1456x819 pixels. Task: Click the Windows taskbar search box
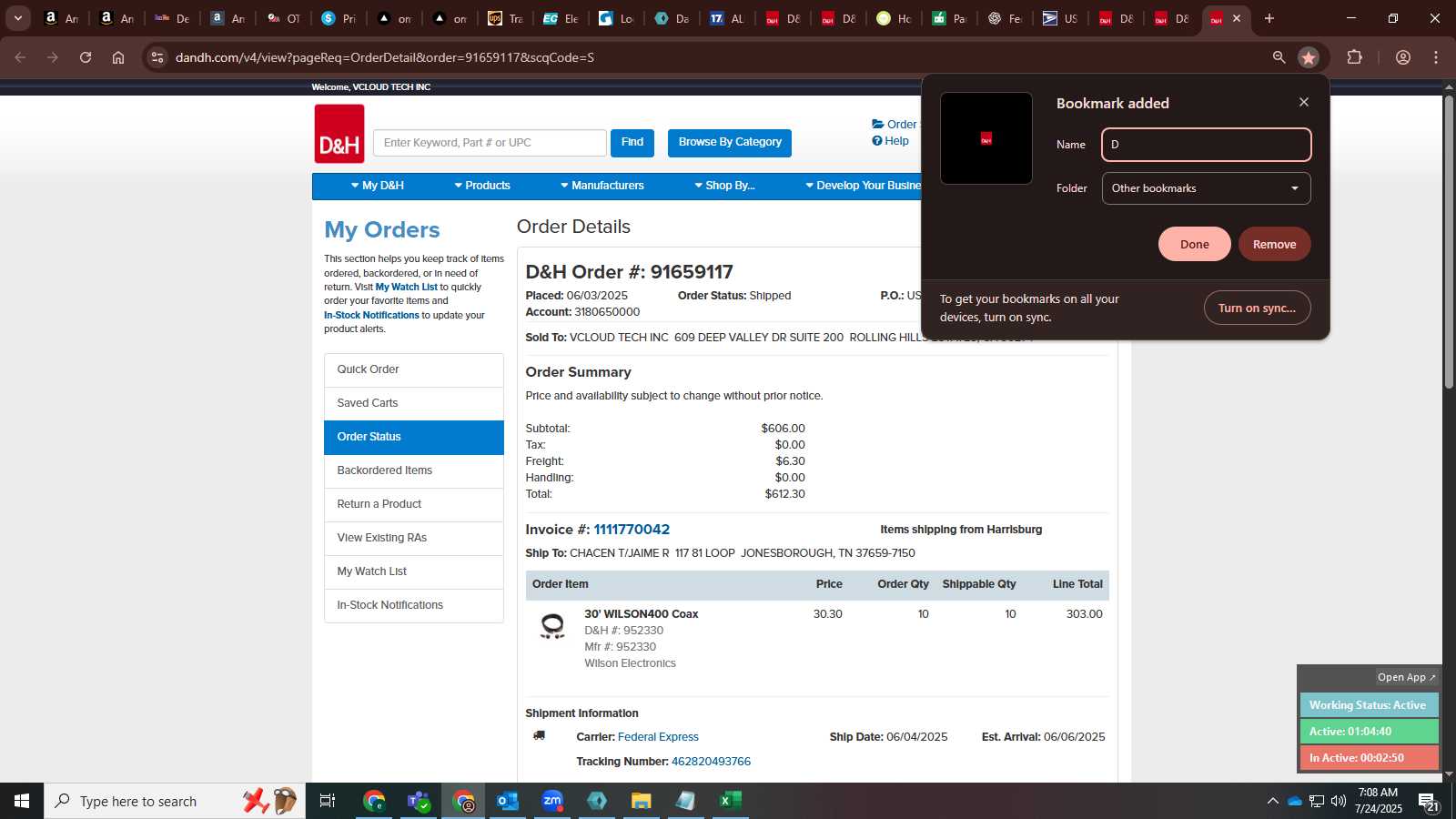175,801
